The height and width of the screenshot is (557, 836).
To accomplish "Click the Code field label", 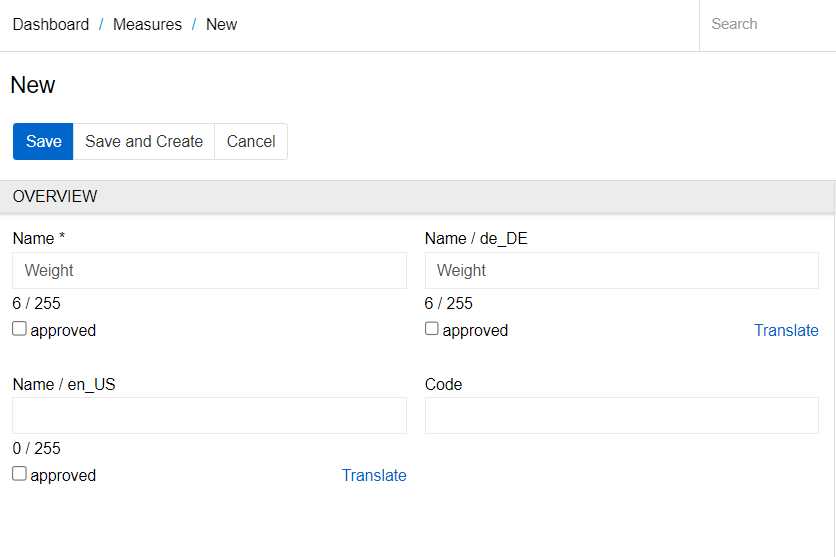I will click(443, 384).
